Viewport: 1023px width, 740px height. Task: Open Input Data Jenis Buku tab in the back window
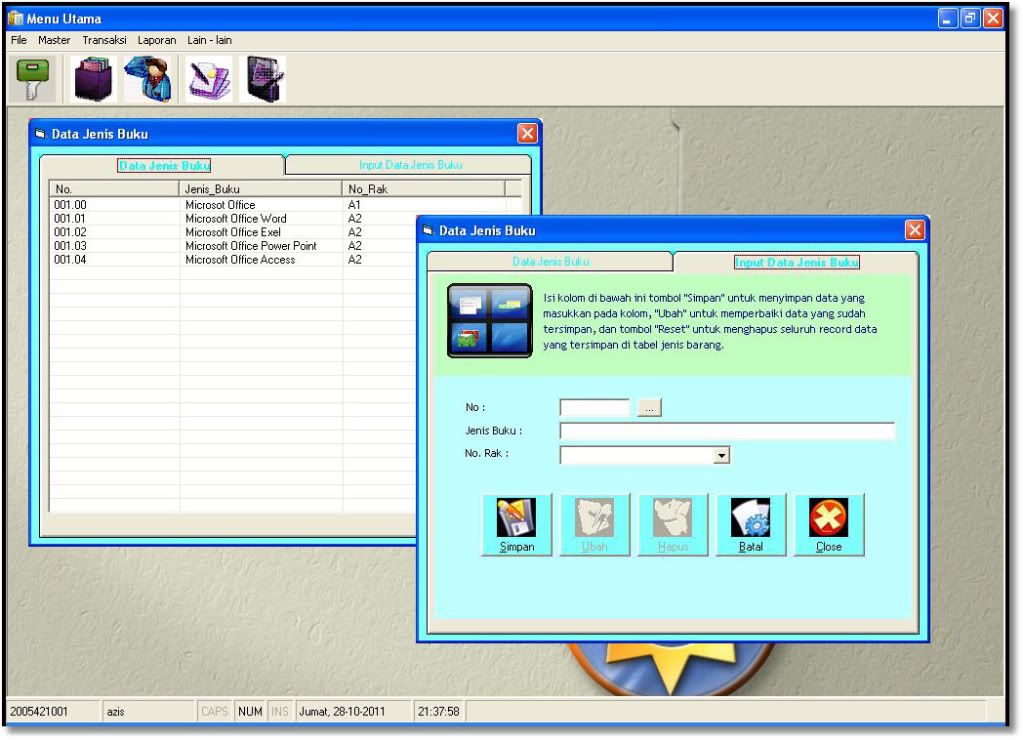tap(410, 165)
